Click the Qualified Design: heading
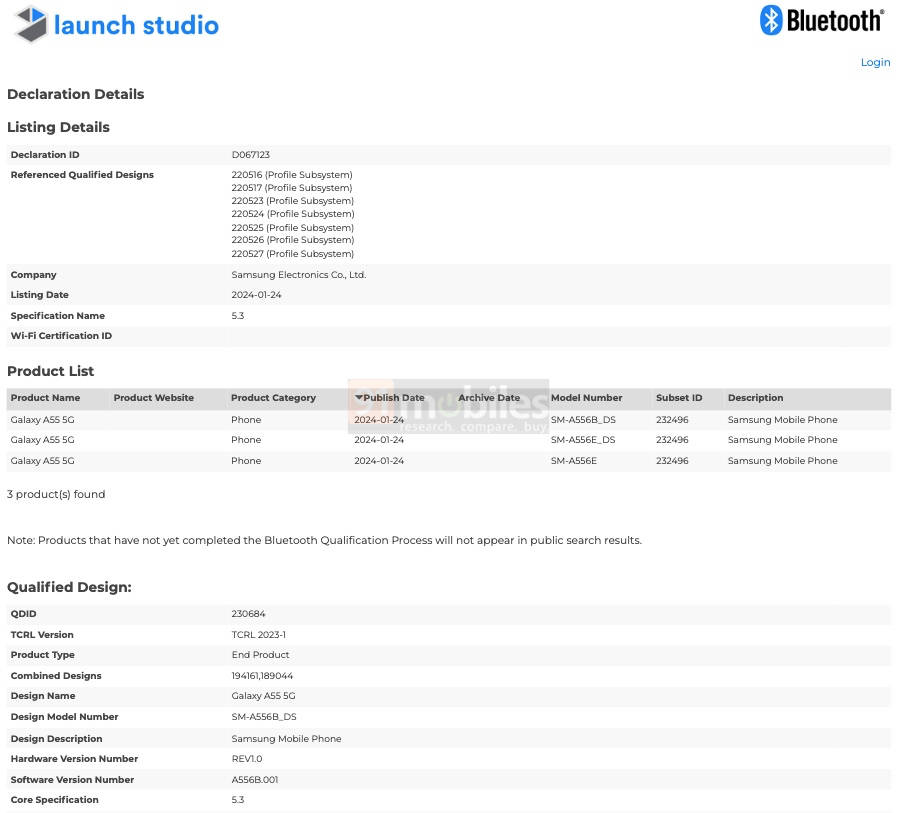Screen dimensions: 897x813 coord(69,587)
